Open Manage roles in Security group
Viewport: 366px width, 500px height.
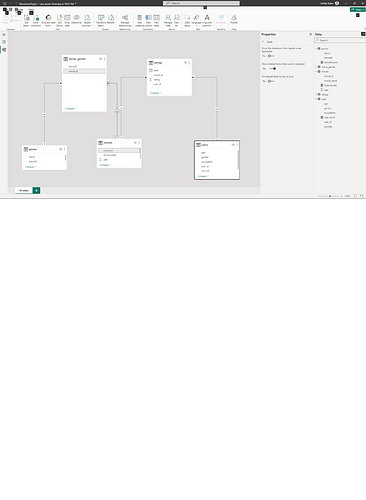pos(168,20)
